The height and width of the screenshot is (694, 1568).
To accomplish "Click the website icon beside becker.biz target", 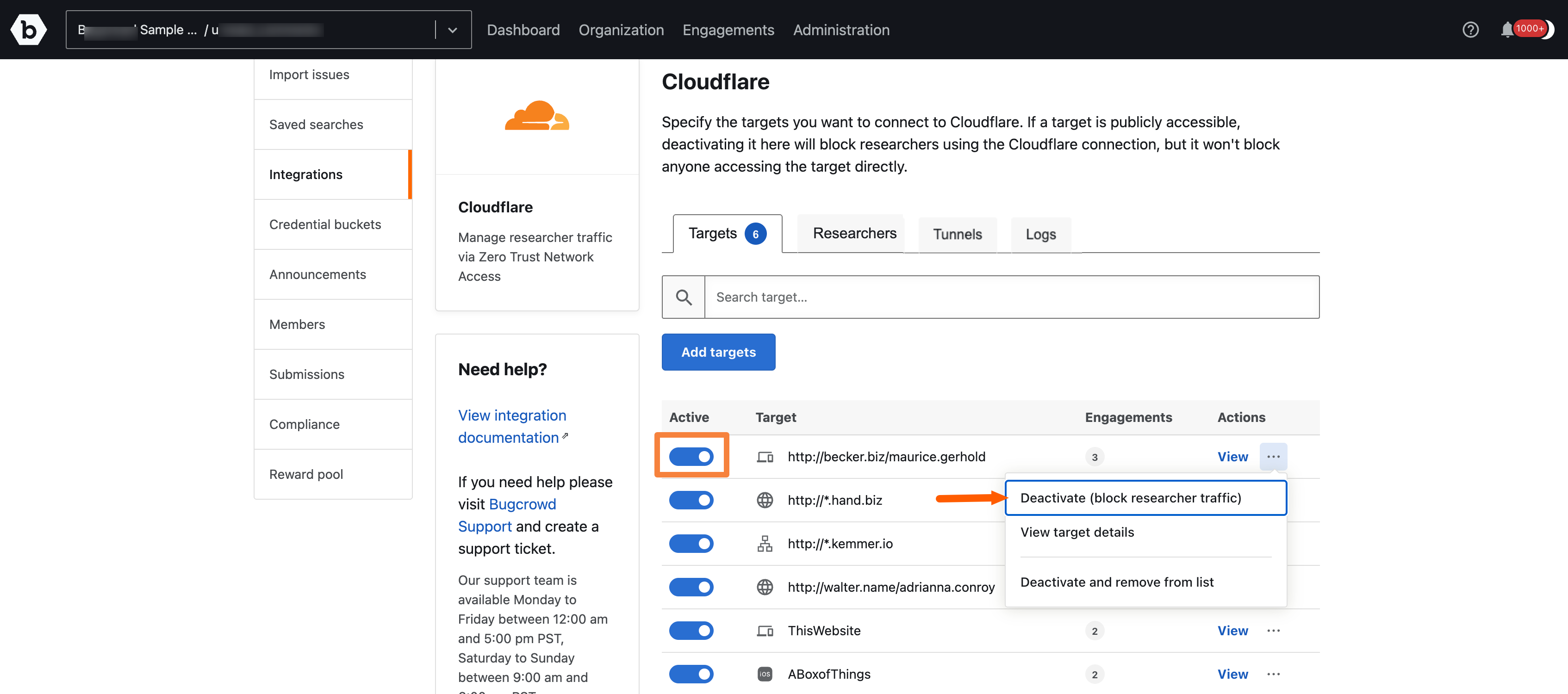I will [765, 457].
